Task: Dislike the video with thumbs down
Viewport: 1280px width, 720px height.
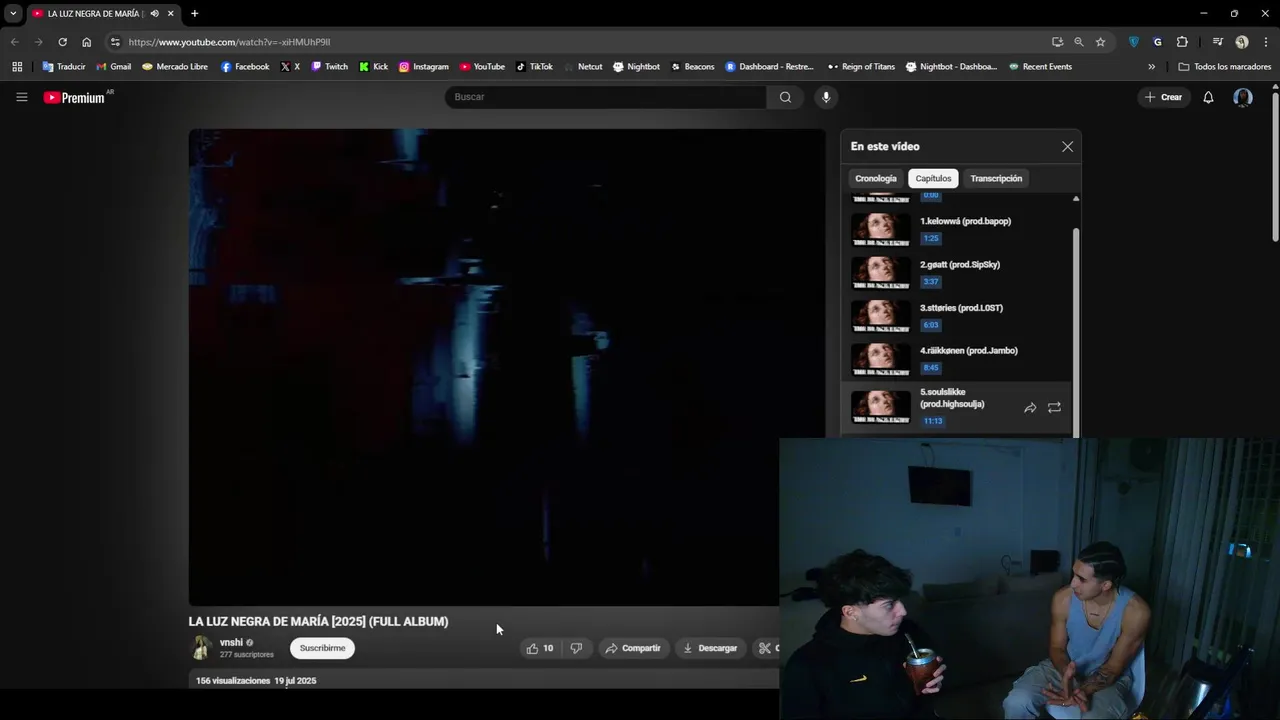Action: click(576, 648)
